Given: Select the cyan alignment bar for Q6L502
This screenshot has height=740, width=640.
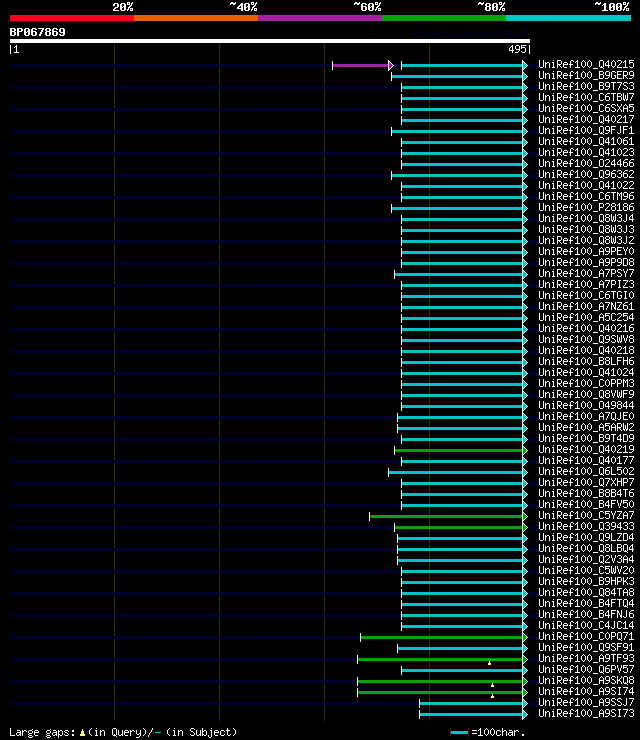Looking at the screenshot, I should (458, 472).
